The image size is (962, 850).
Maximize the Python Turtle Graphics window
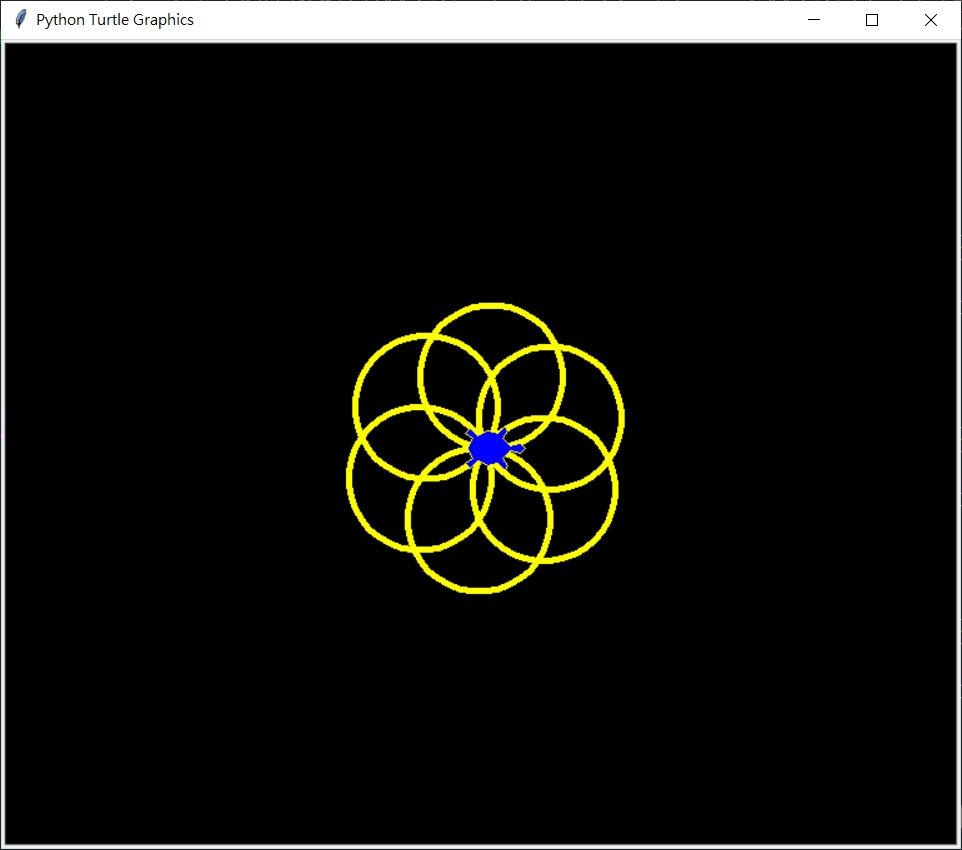[872, 20]
